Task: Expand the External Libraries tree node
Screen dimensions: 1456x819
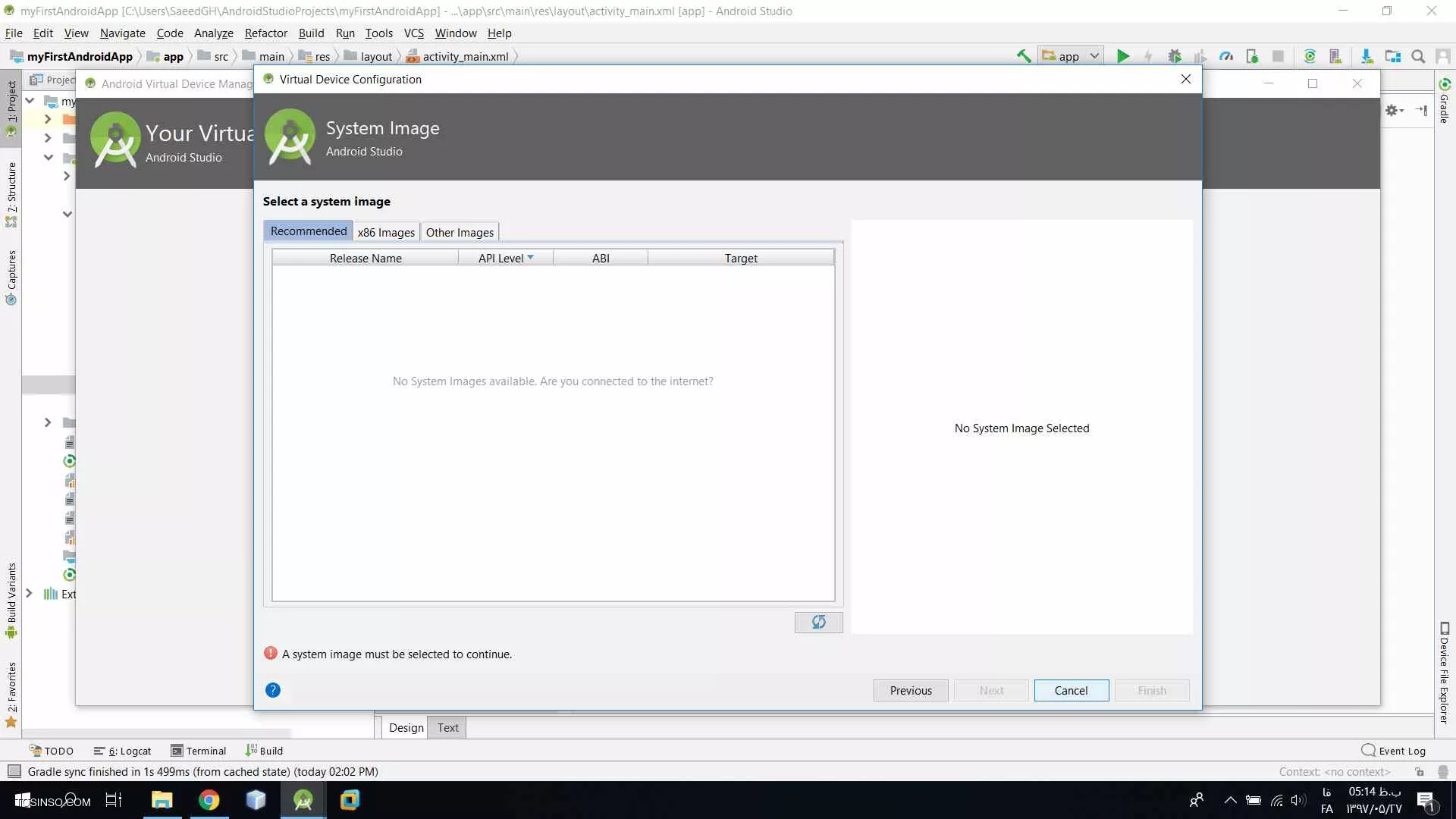Action: (29, 593)
